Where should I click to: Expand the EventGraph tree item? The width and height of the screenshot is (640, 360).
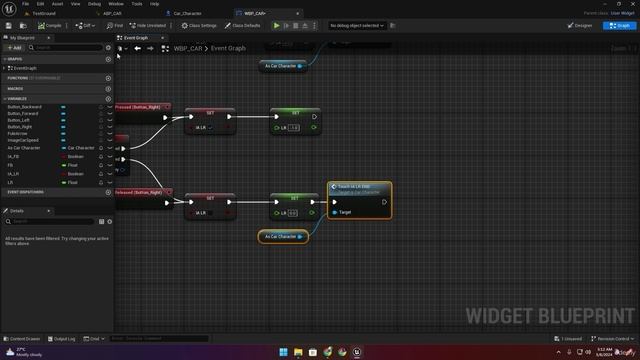click(x=4, y=68)
